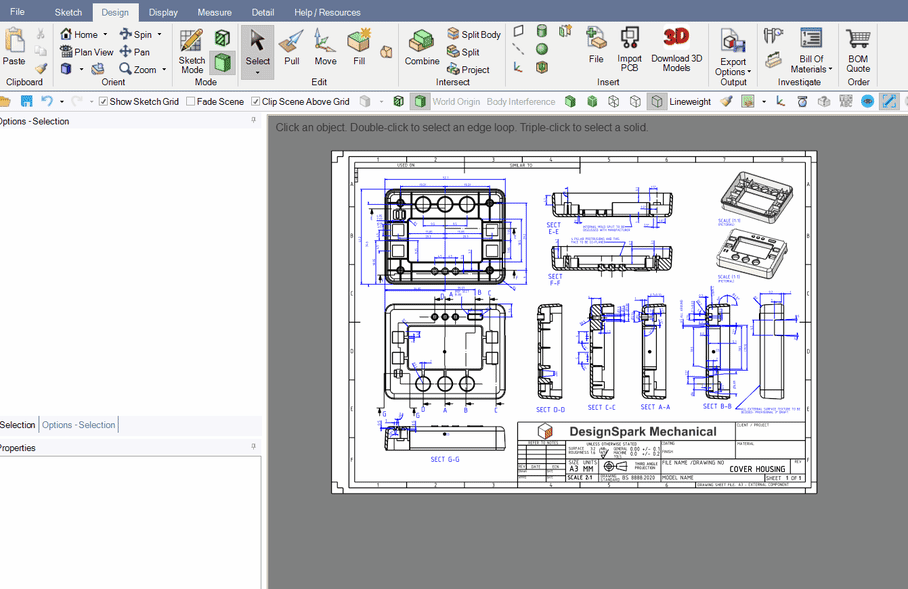Open the Measure ribbon tab
The width and height of the screenshot is (908, 589).
pos(214,12)
